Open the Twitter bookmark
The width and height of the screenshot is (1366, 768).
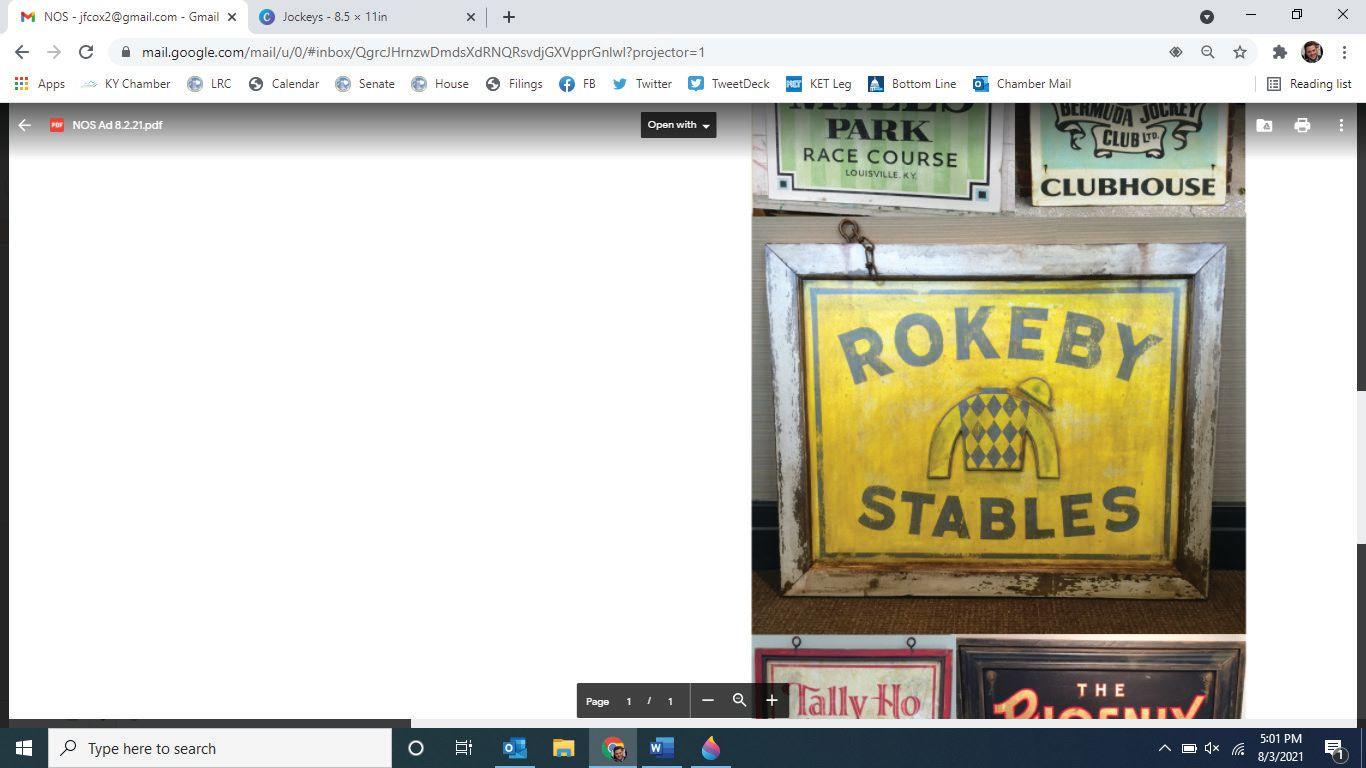(642, 84)
